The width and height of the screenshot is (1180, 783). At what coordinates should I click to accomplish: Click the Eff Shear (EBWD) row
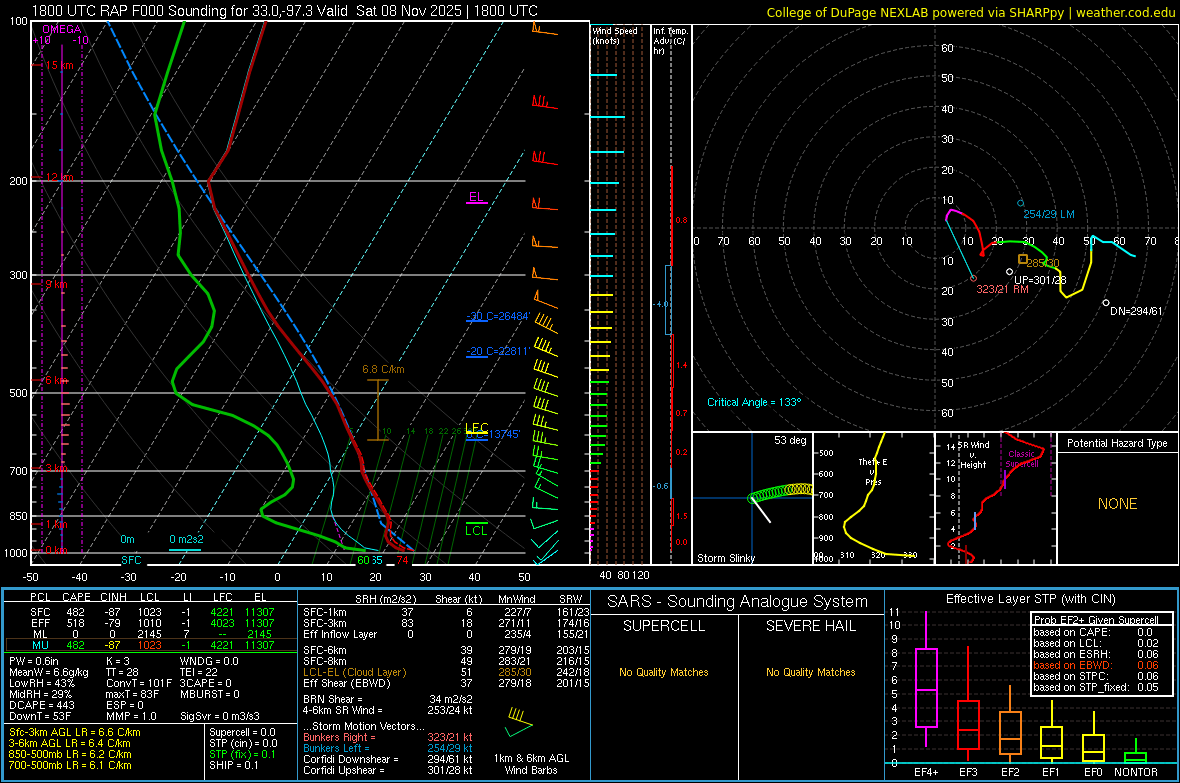coord(446,683)
